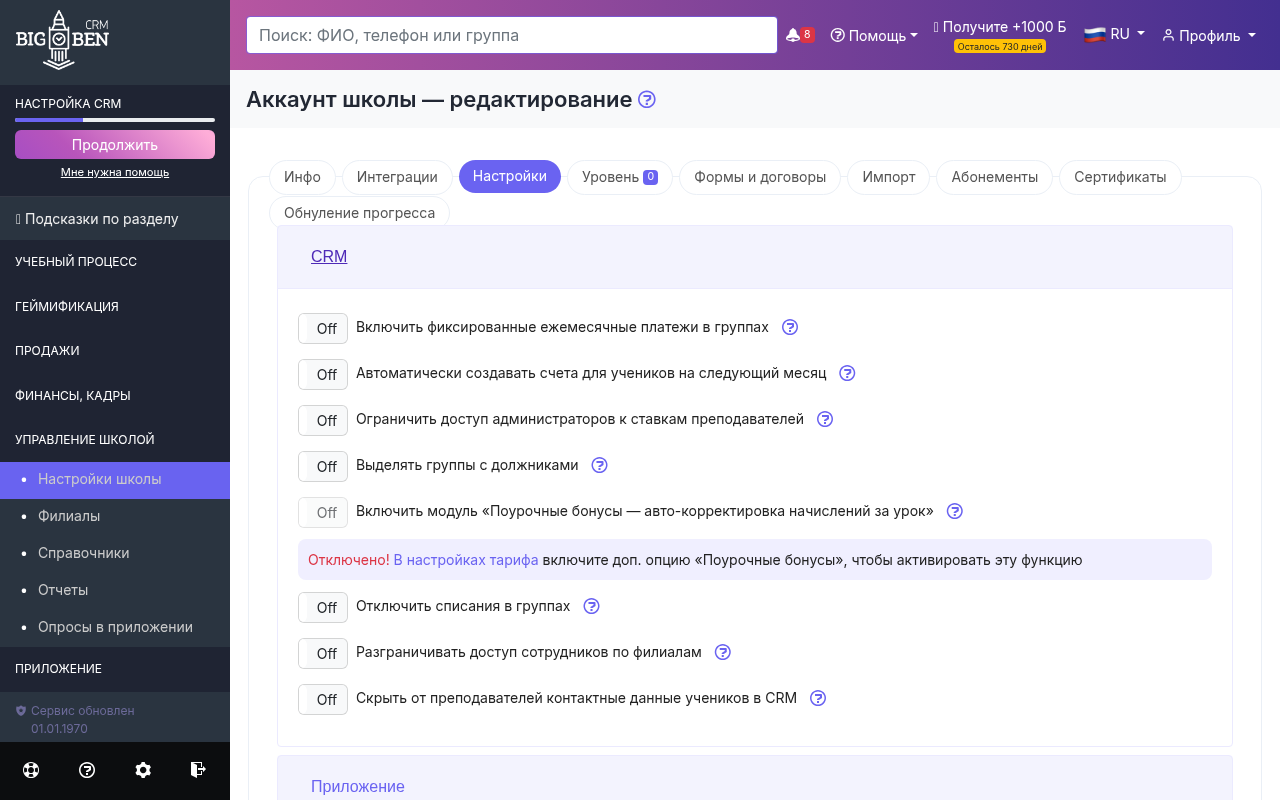The width and height of the screenshot is (1280, 800).
Task: Click the setup progress bar under НАСТРОЙКА CRM
Action: pos(114,119)
